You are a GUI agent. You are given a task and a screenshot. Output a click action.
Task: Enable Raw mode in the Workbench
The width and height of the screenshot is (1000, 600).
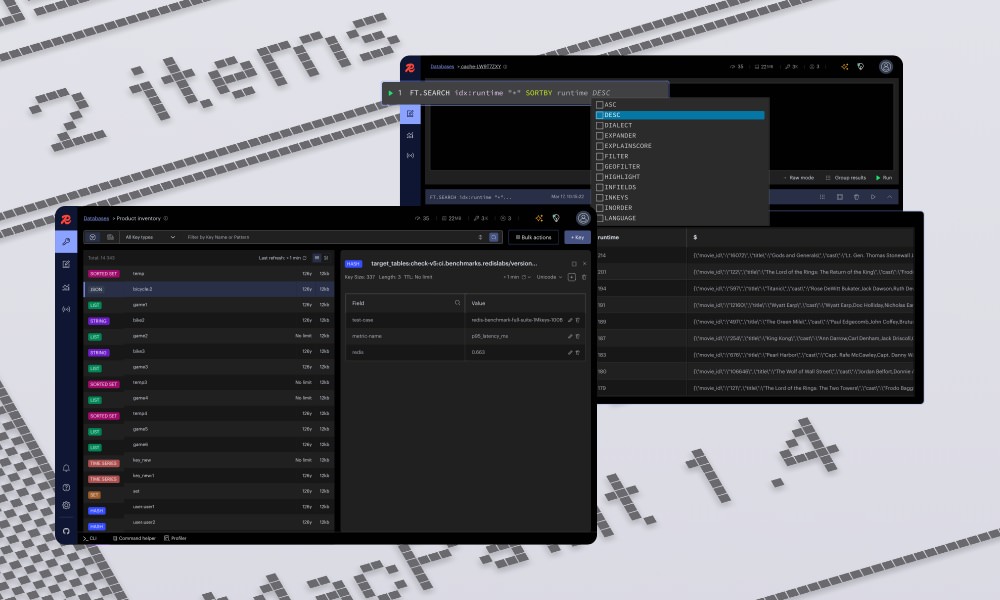click(x=800, y=177)
